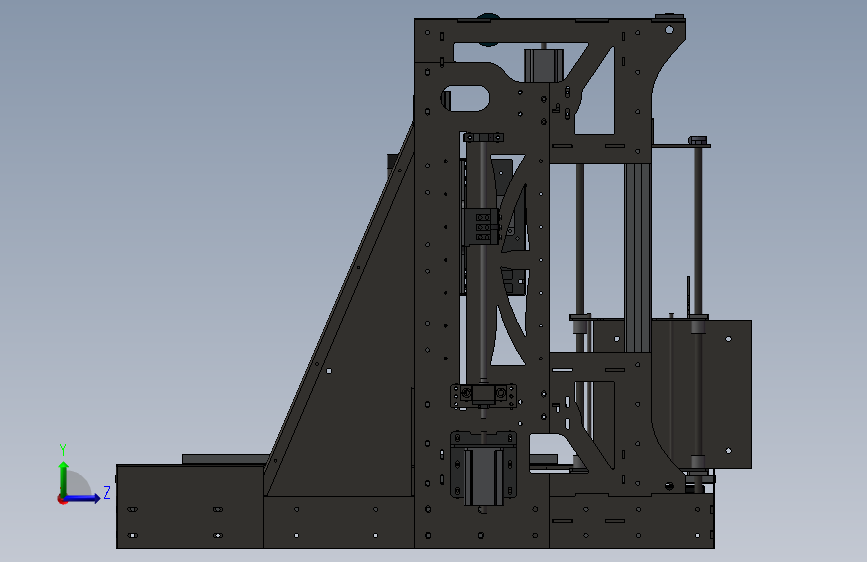Select the stepper motor at the frame top
The image size is (867, 562).
(x=544, y=65)
